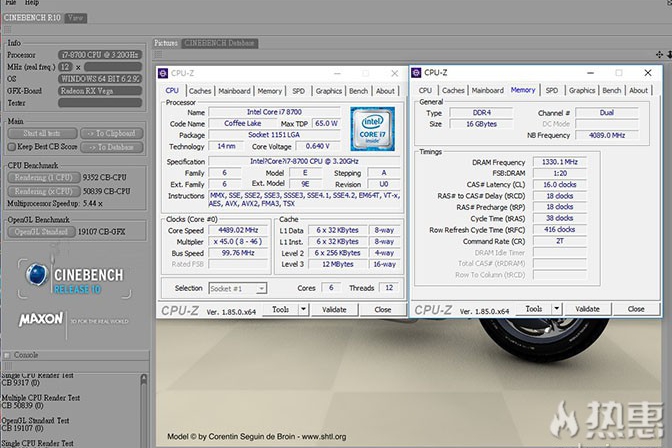Select the Multiplier value x 45.0
Image resolution: width=672 pixels, height=448 pixels.
[238, 241]
